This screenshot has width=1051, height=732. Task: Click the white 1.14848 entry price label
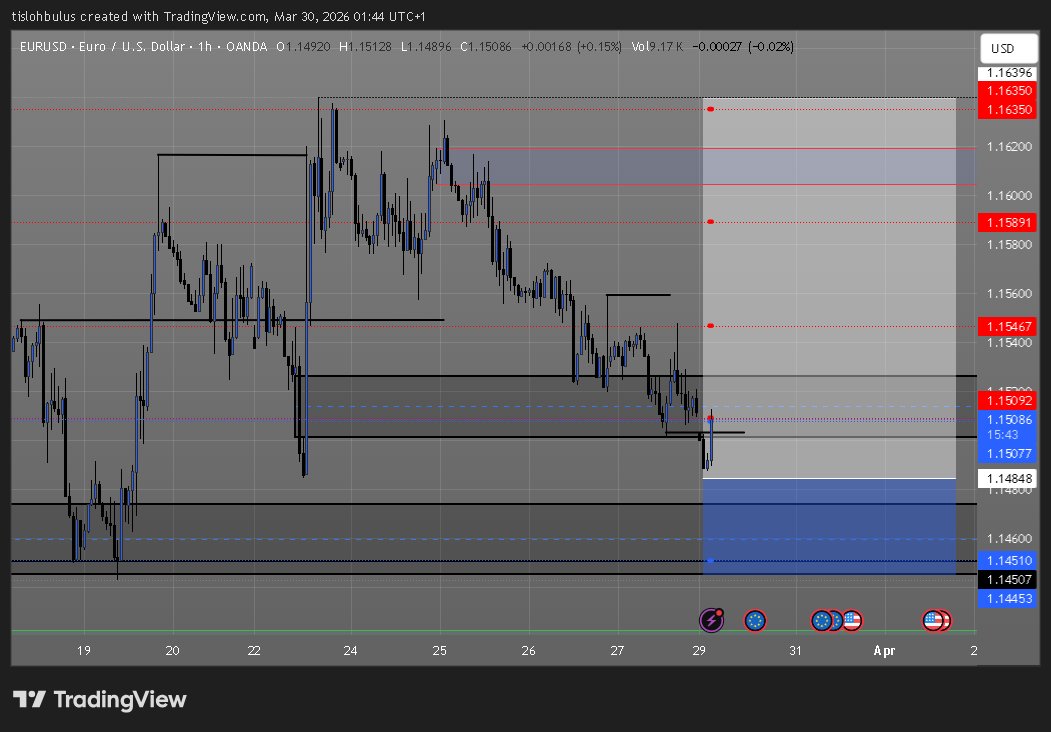1007,479
